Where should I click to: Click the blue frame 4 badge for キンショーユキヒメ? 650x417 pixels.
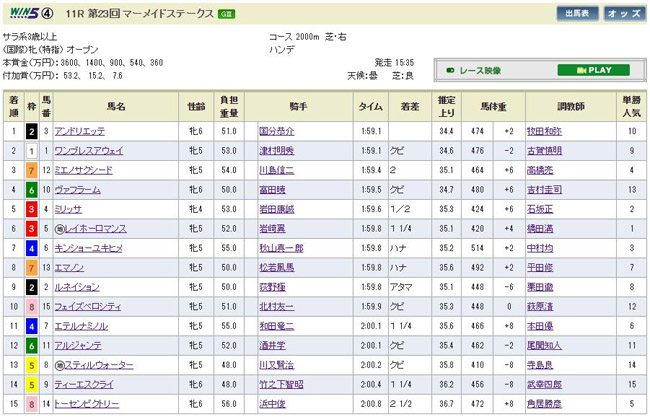(x=31, y=248)
